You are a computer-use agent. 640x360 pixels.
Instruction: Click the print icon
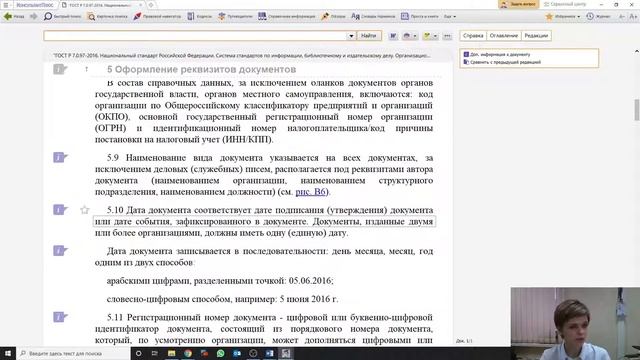click(406, 36)
